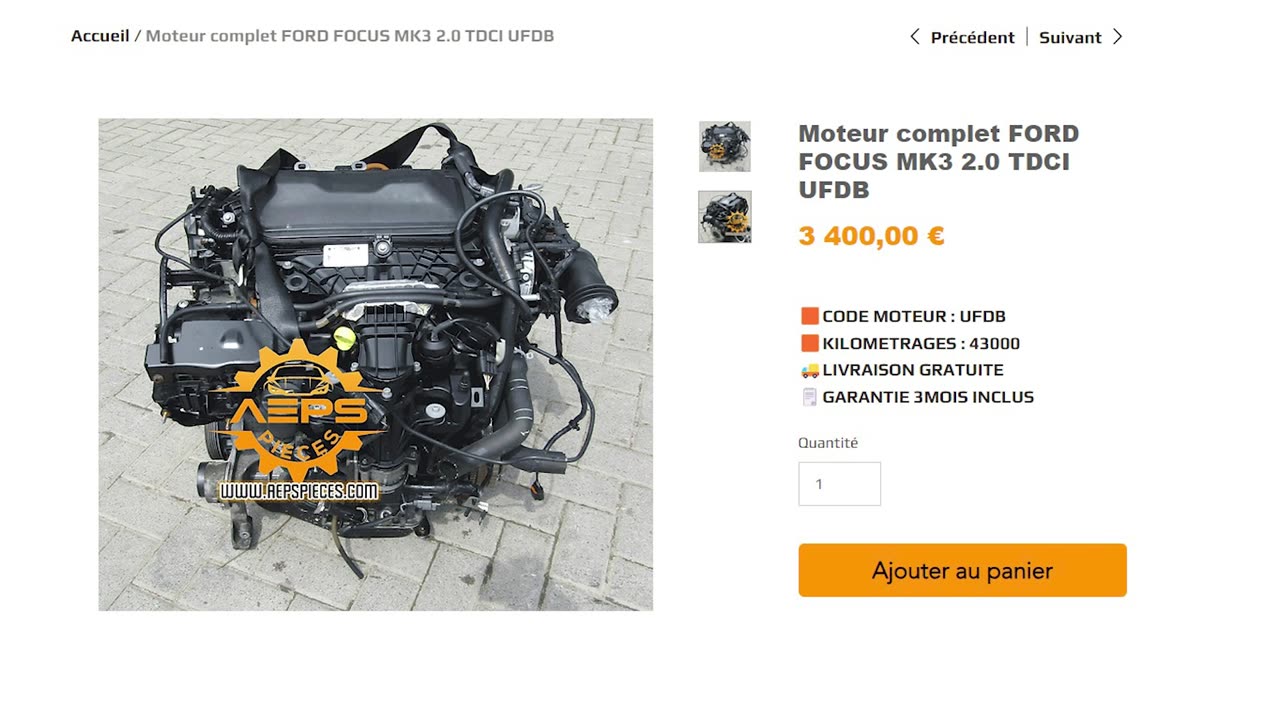Focus the Quantité input field
Screen dimensions: 1280x720
(839, 484)
